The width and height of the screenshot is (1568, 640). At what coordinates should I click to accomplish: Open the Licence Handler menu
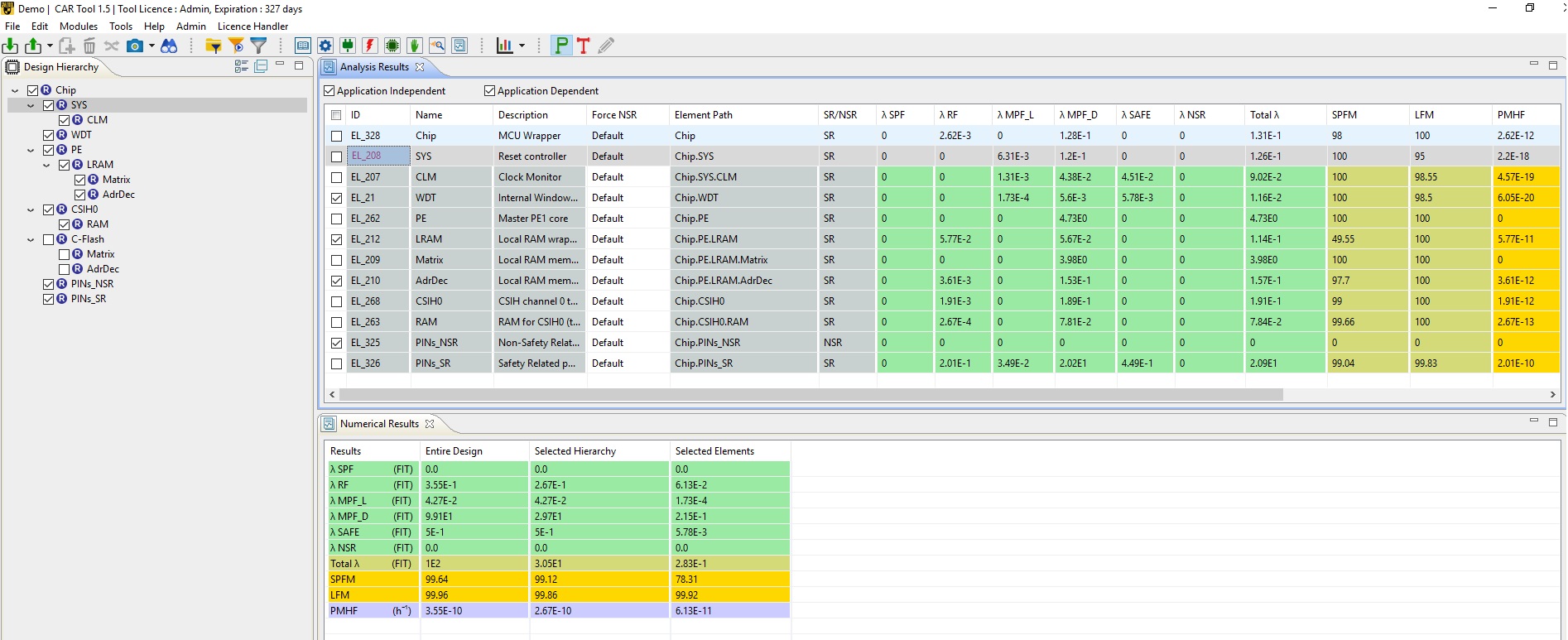(x=253, y=26)
